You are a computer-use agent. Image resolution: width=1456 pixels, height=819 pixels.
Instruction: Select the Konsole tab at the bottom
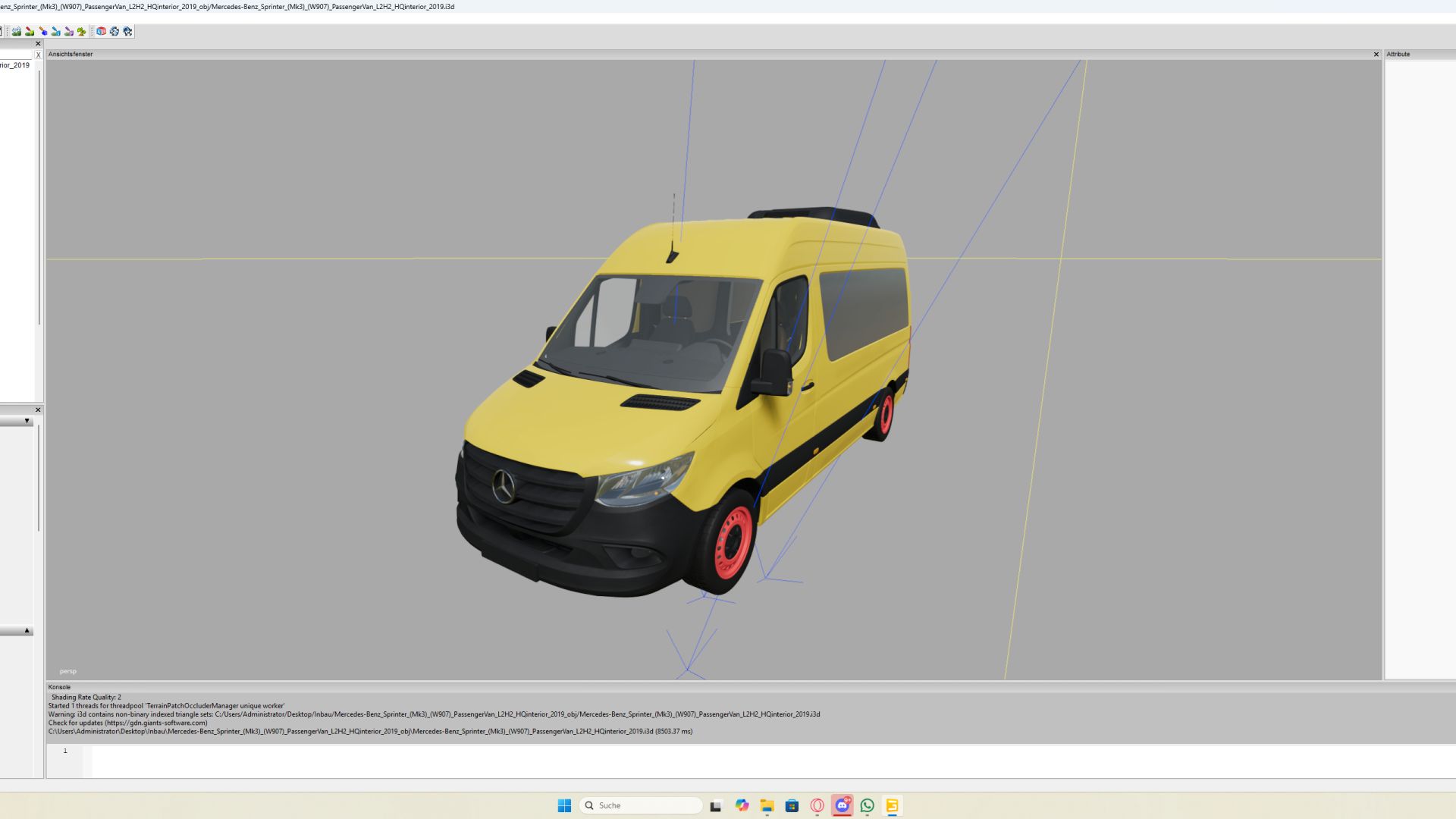point(58,686)
